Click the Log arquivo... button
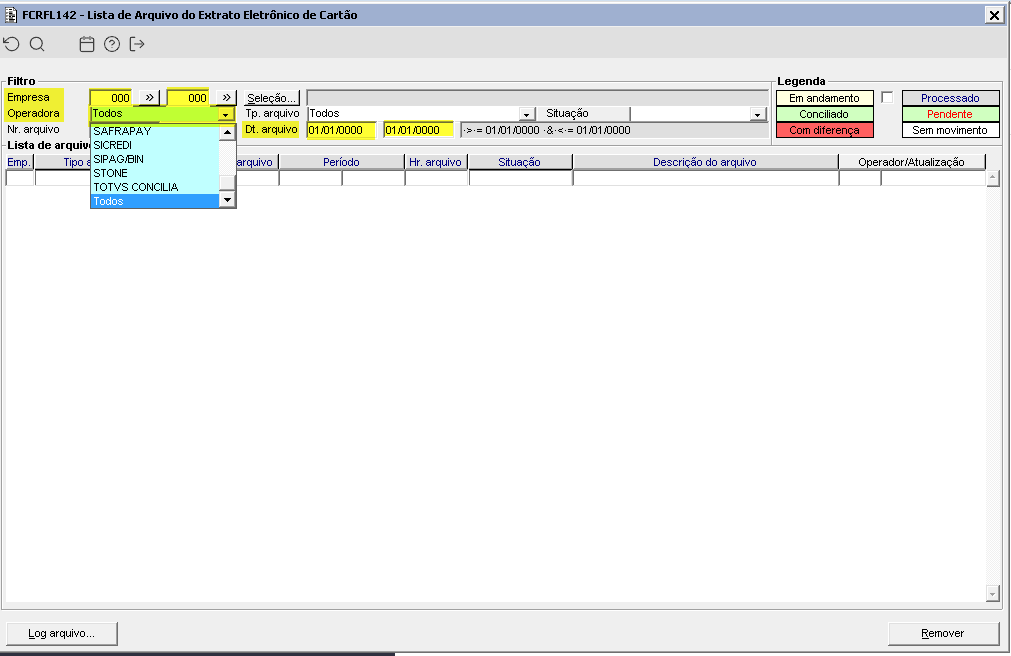This screenshot has width=1011, height=656. click(61, 633)
